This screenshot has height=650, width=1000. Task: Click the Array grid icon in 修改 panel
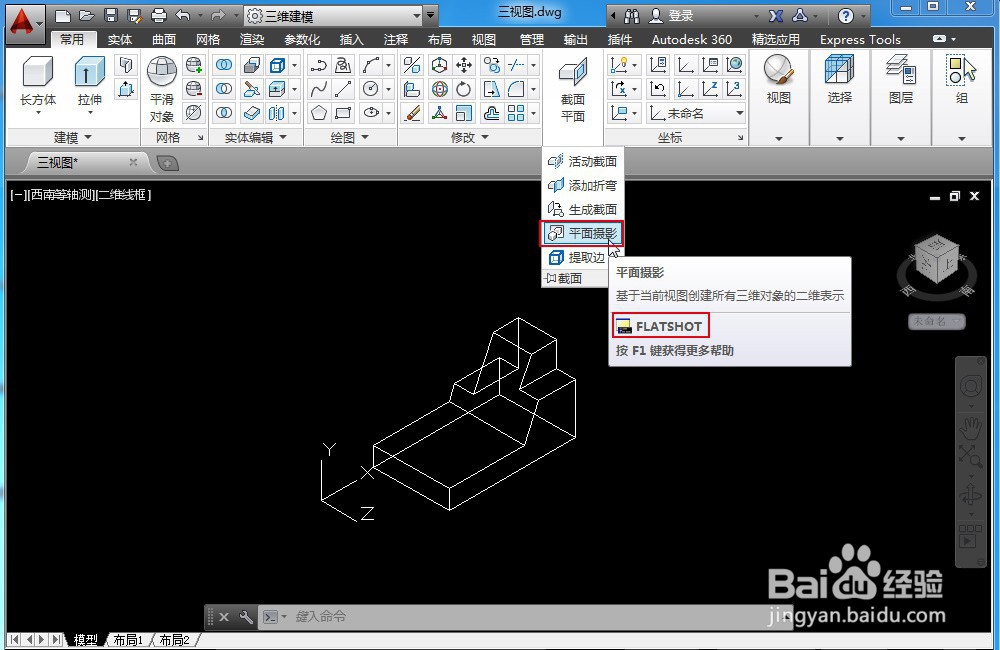(x=516, y=114)
